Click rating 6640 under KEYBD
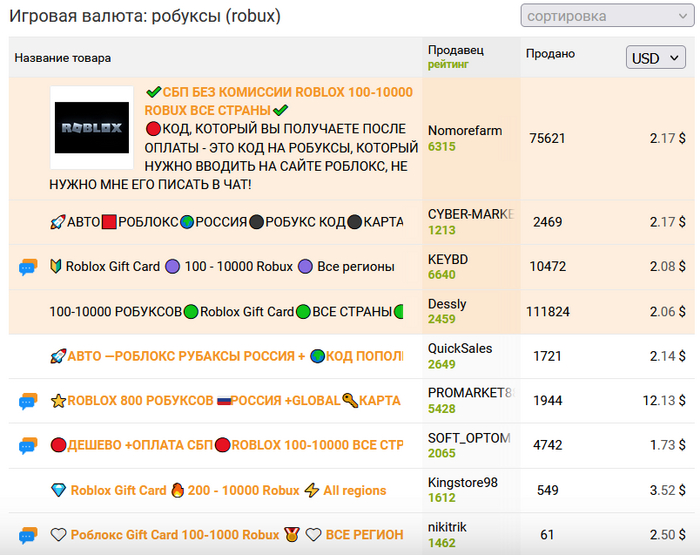 (442, 274)
